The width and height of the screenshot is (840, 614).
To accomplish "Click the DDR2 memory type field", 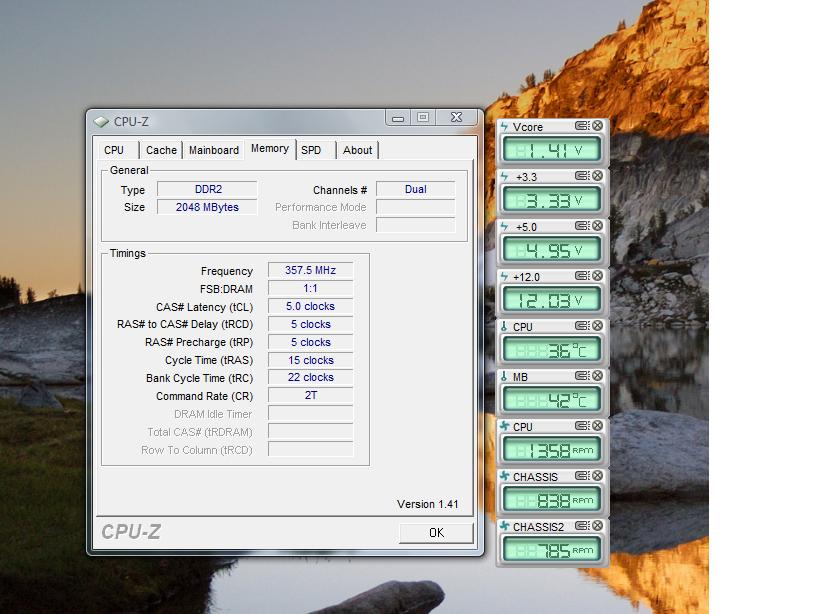I will tap(207, 189).
